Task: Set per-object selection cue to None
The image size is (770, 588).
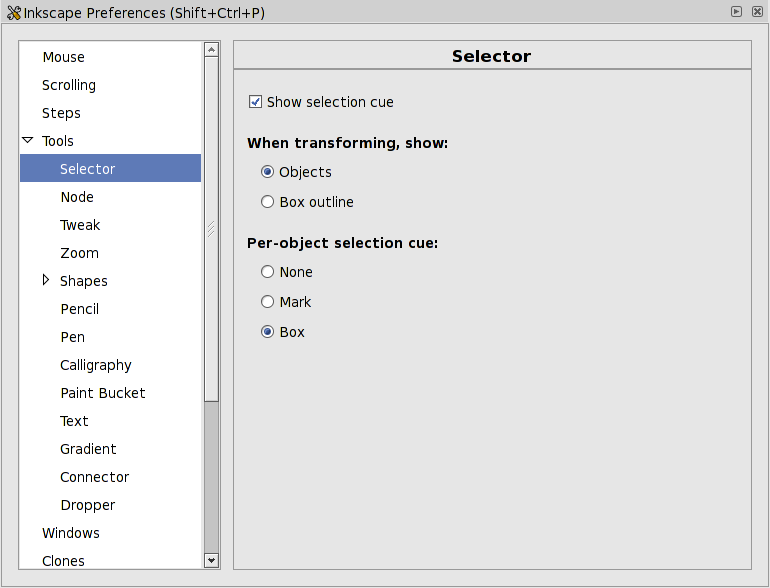Action: [267, 272]
